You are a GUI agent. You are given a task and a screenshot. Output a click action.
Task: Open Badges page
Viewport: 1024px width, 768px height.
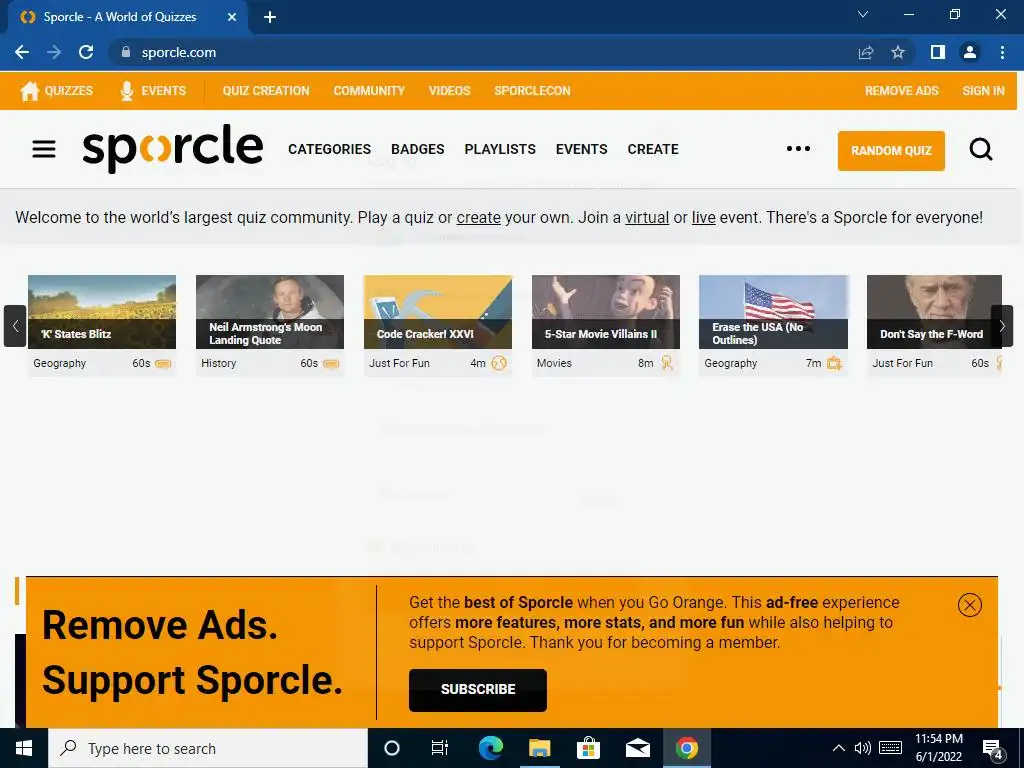point(417,149)
